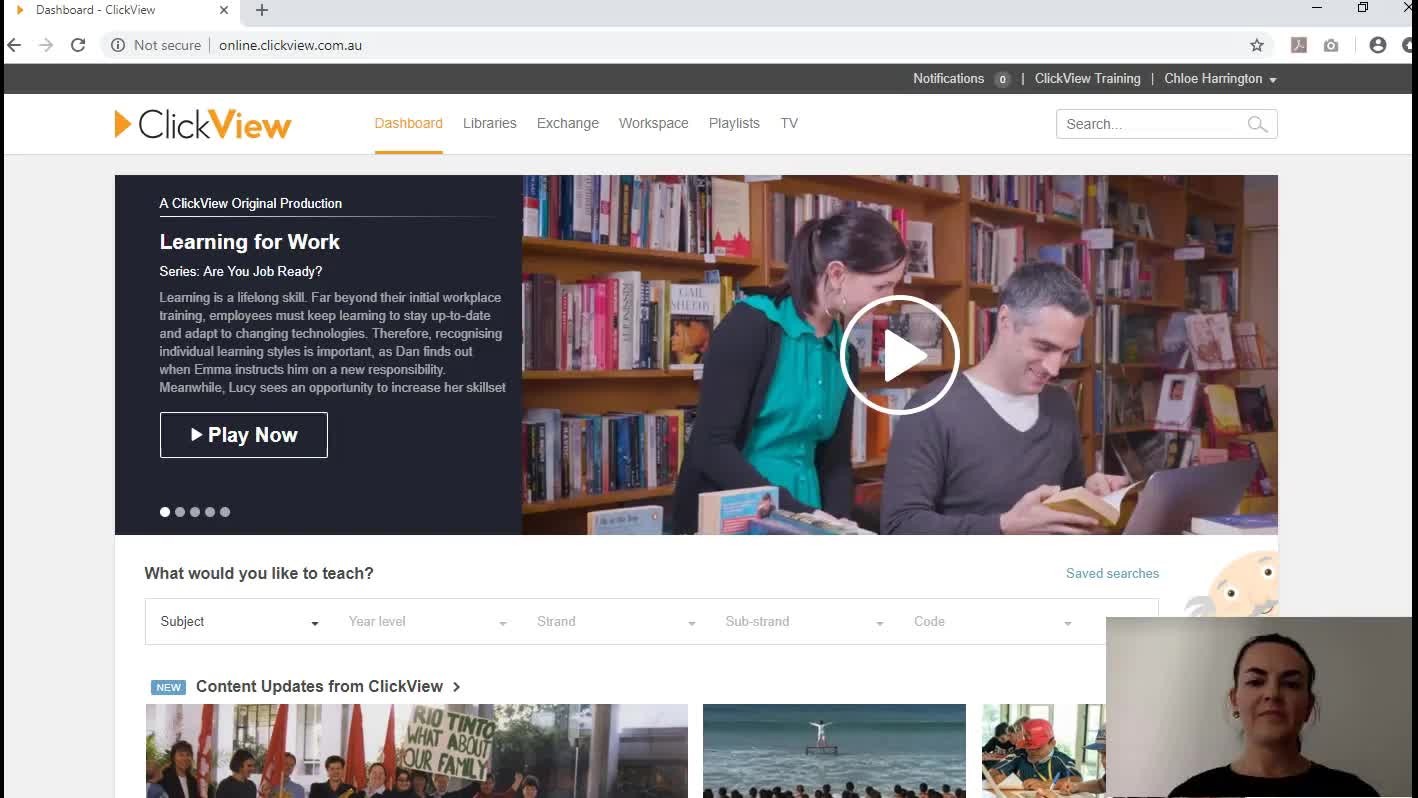Click the Not secure site info icon

point(118,45)
